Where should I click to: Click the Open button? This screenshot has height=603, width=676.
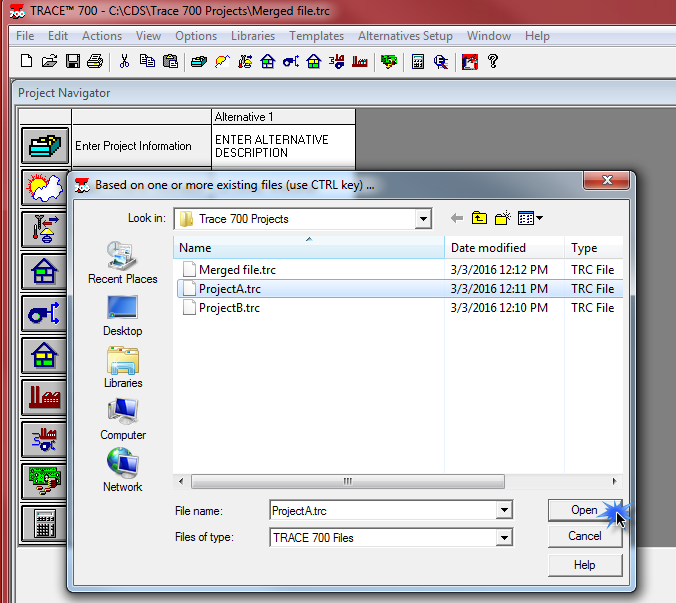pyautogui.click(x=585, y=510)
